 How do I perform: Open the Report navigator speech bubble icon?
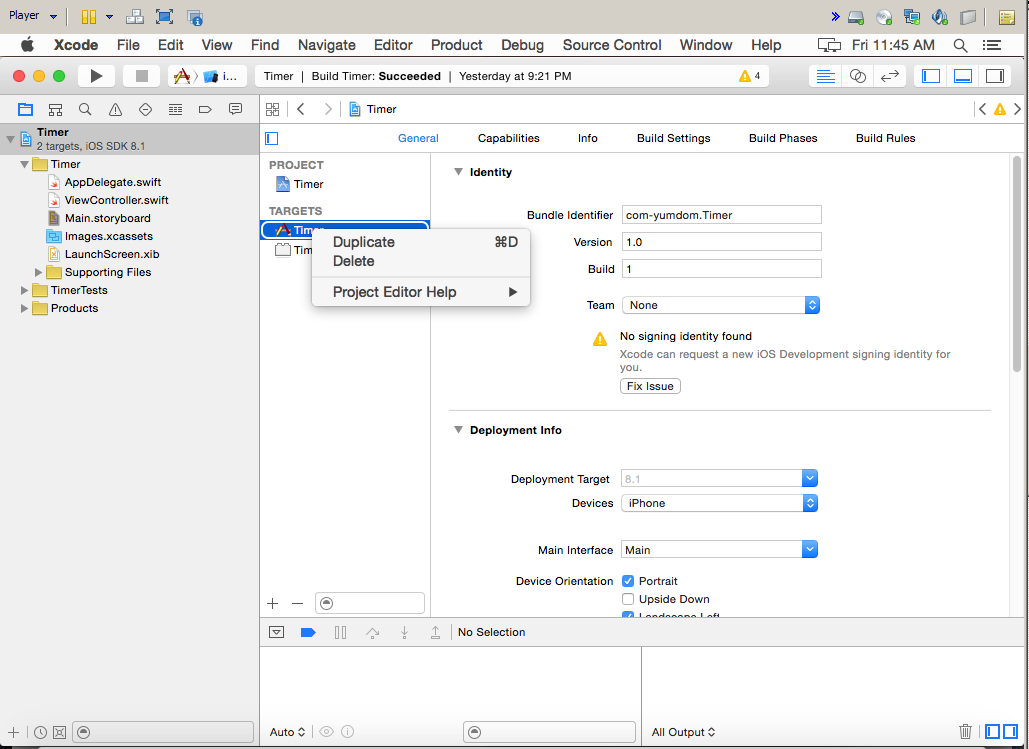(235, 110)
